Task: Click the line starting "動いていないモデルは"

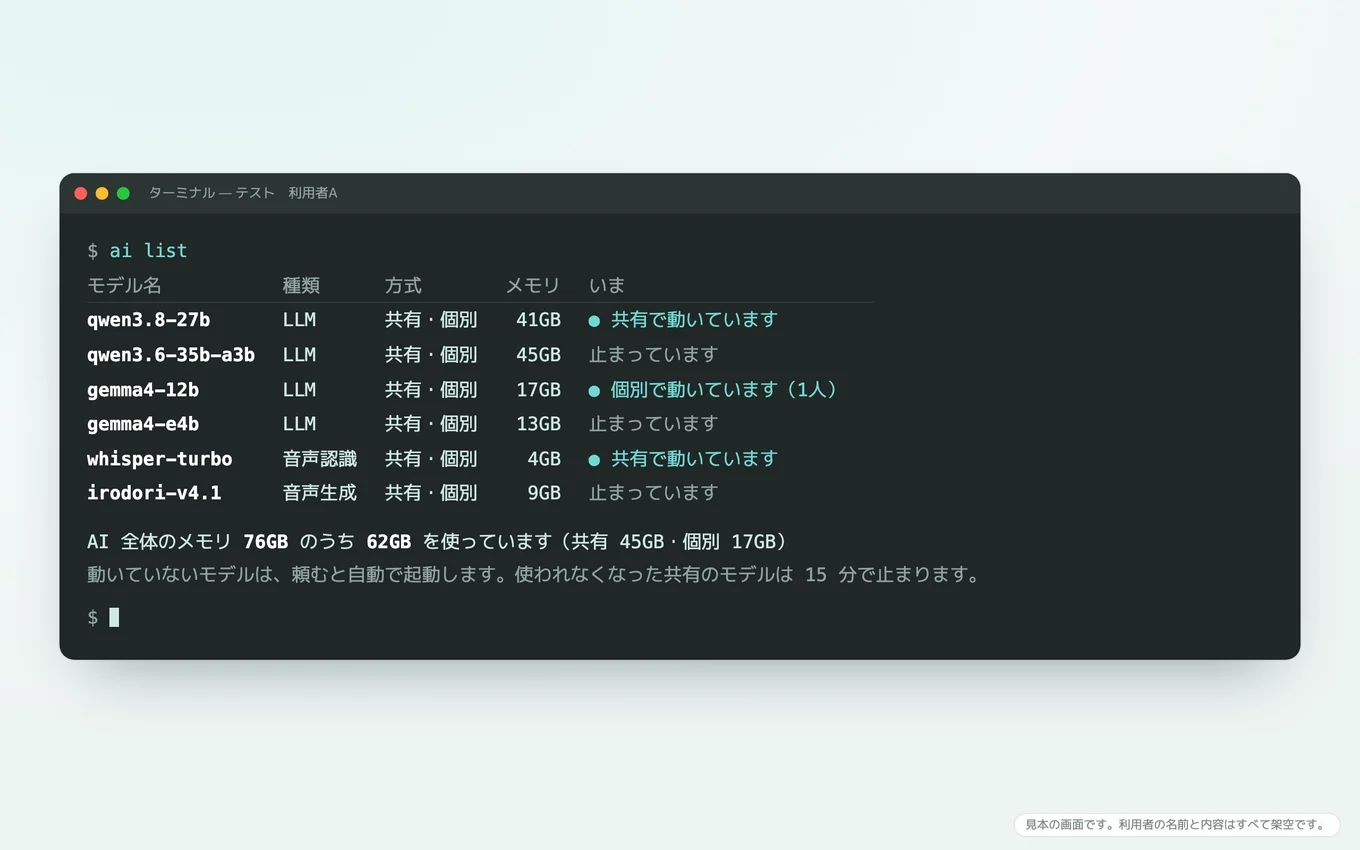Action: pos(535,576)
